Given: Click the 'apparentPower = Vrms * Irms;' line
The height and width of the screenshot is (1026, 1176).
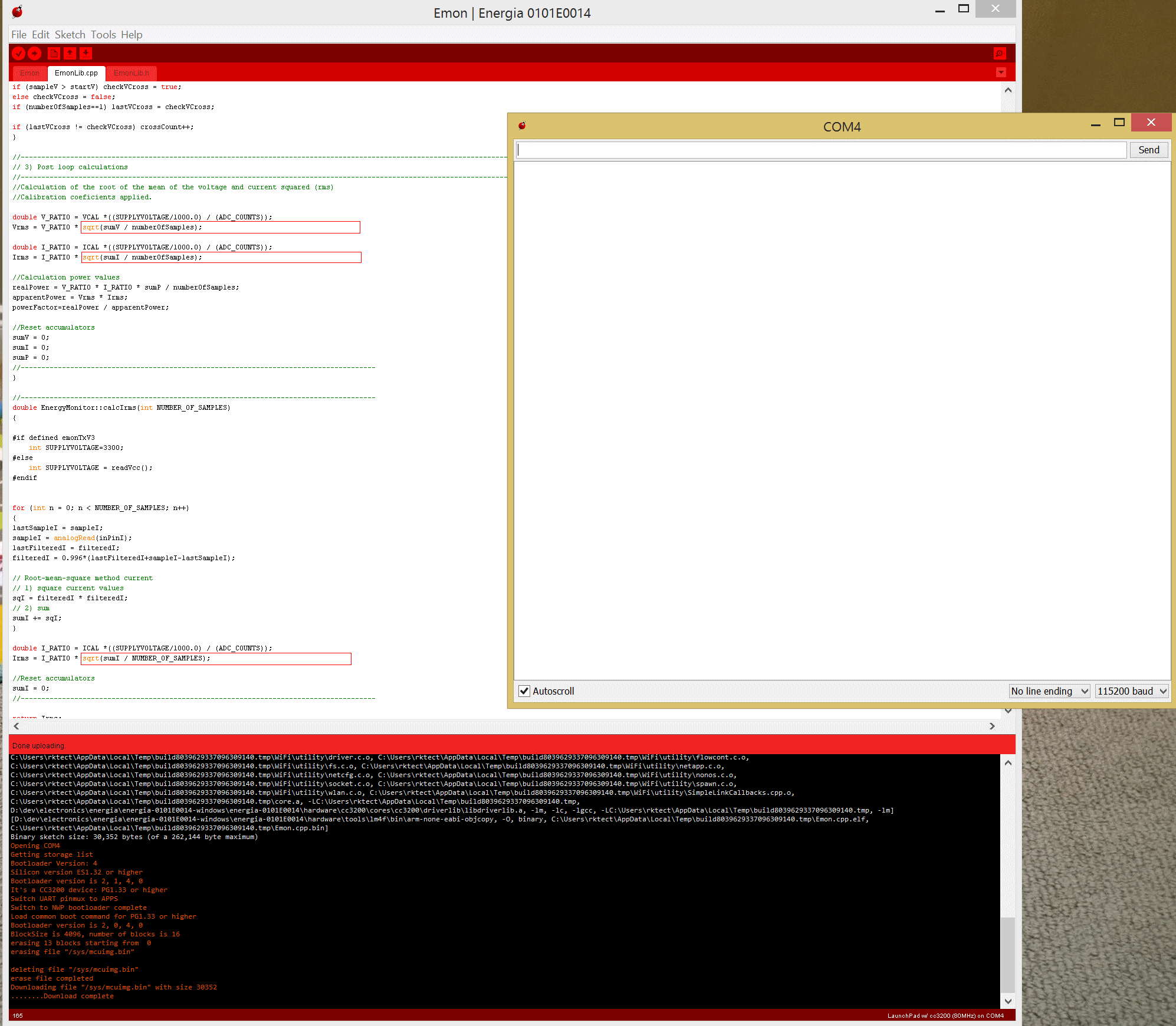Looking at the screenshot, I should [70, 297].
